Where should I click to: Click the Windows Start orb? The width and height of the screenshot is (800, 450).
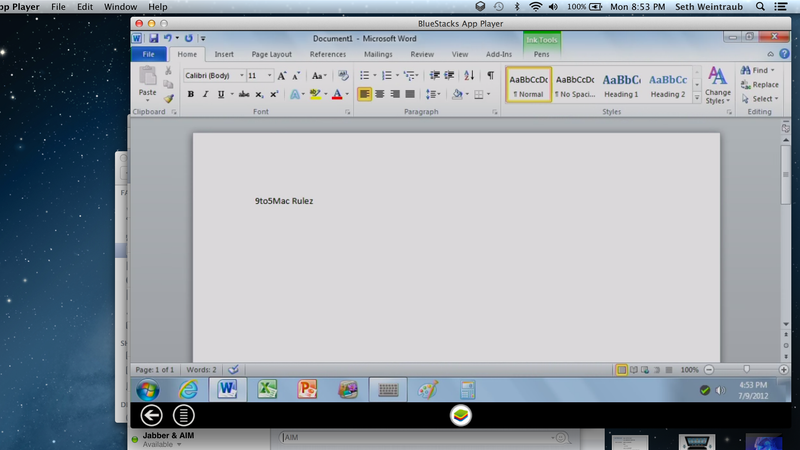click(147, 390)
